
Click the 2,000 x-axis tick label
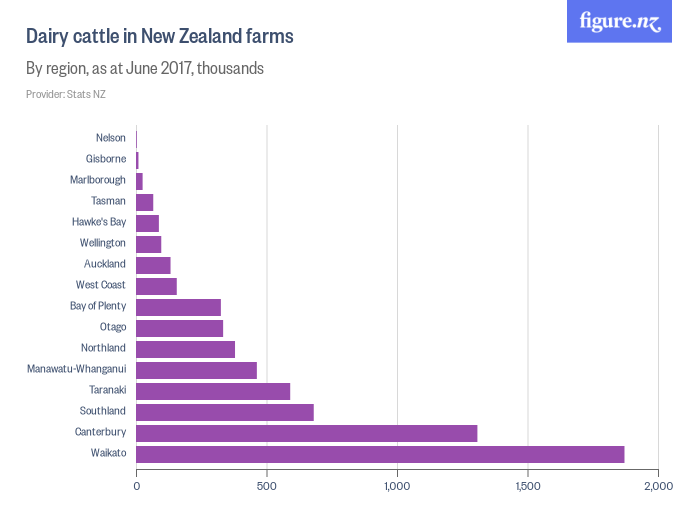(x=658, y=487)
